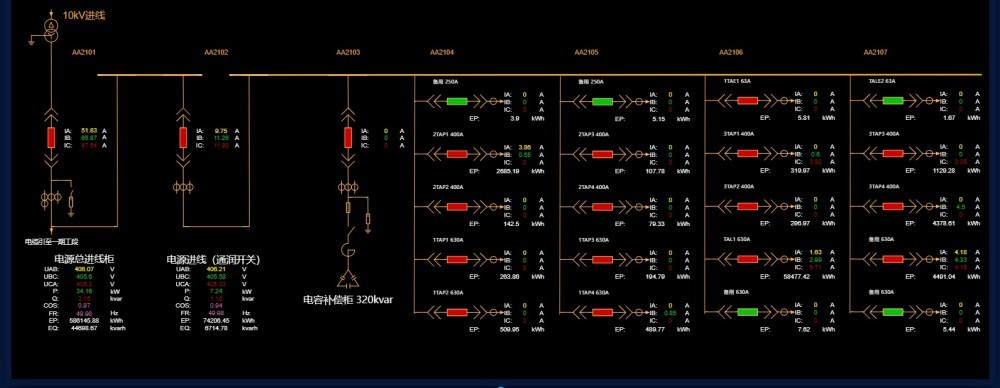Click the 3TAP4 400A feeder breaker

pos(893,206)
